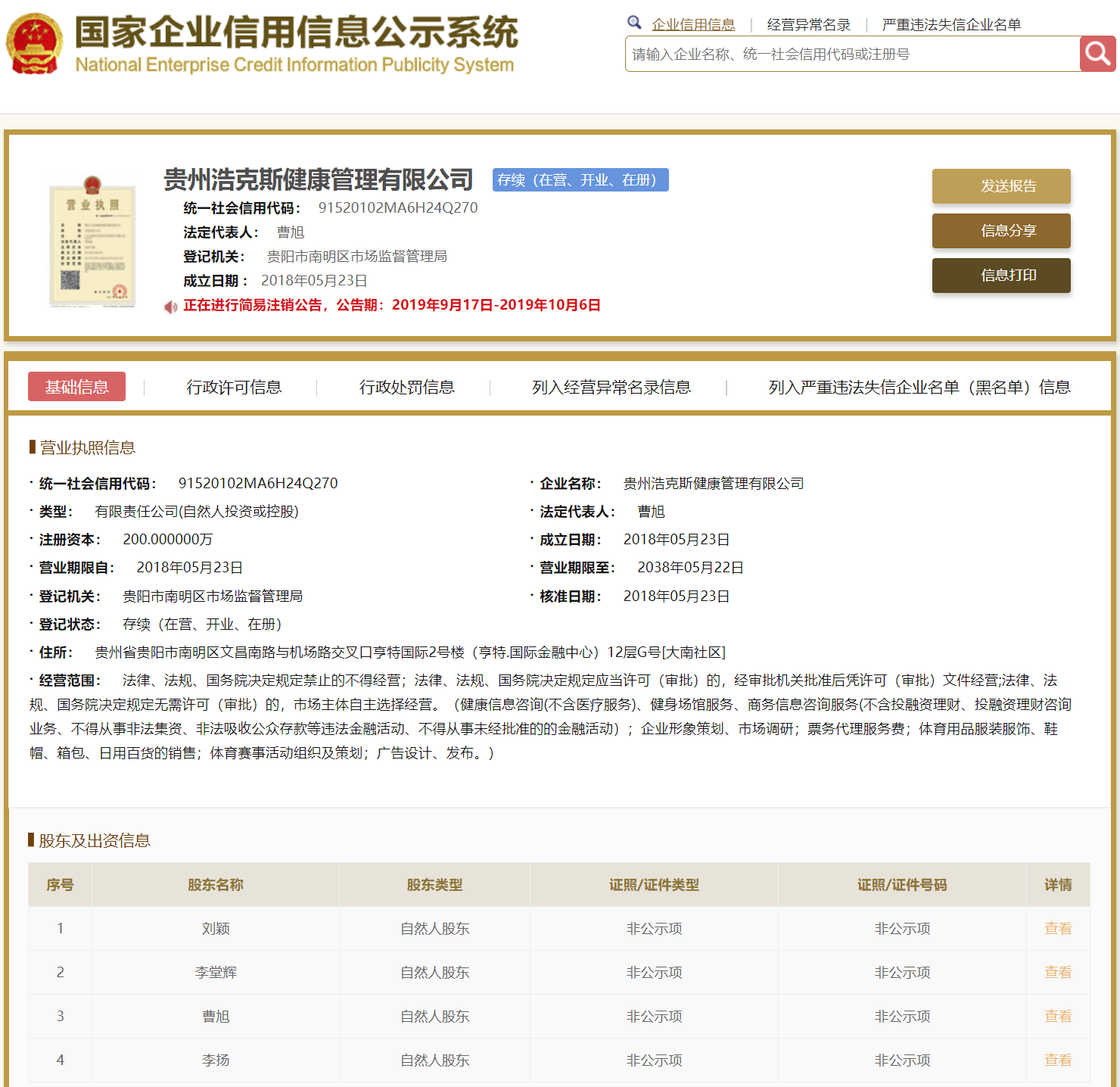The image size is (1120, 1087).
Task: Open 严重违法失信企业名单 navigation link
Action: 950,23
